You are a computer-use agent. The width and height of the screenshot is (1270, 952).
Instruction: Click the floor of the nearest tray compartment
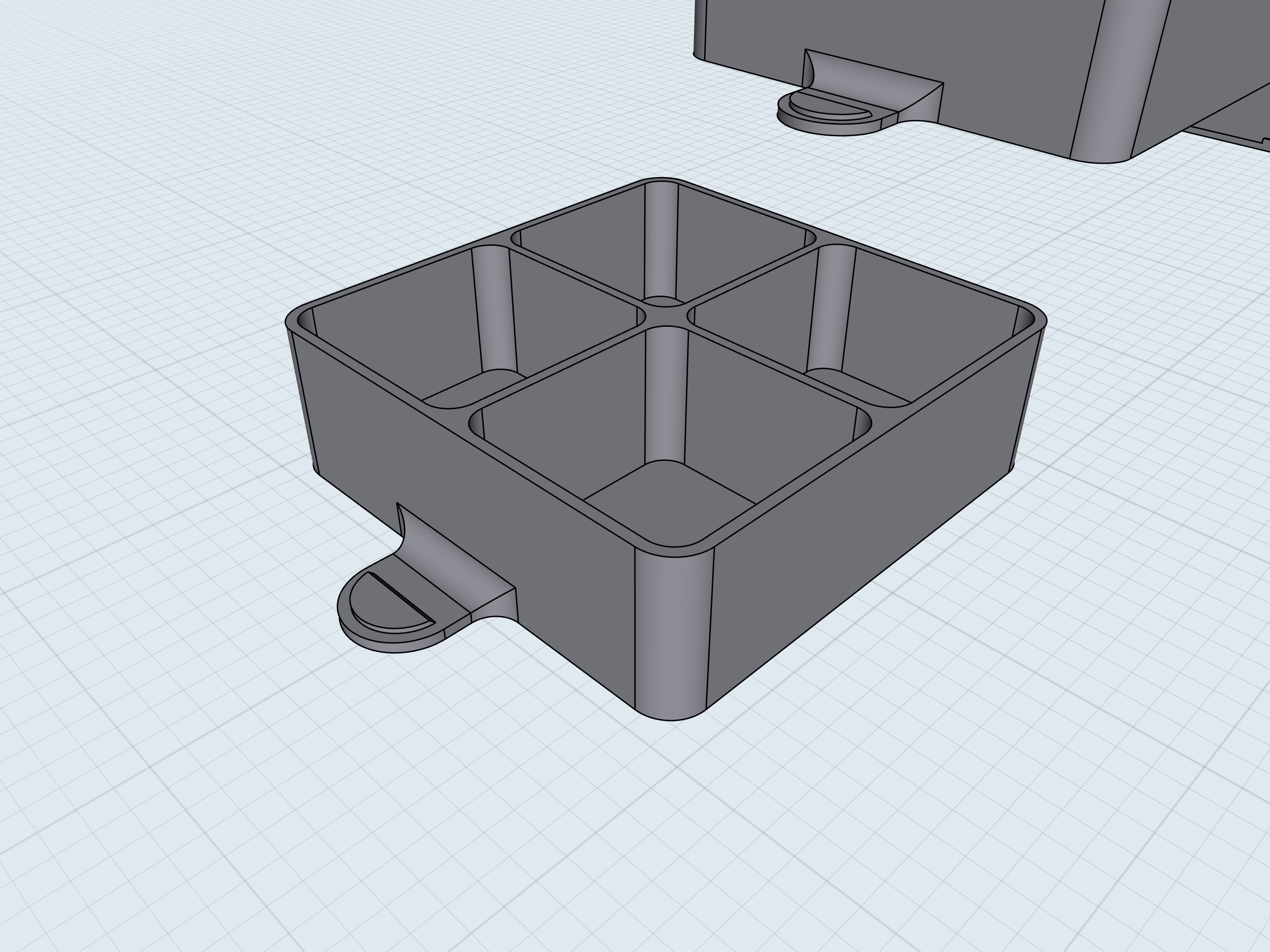(x=669, y=502)
